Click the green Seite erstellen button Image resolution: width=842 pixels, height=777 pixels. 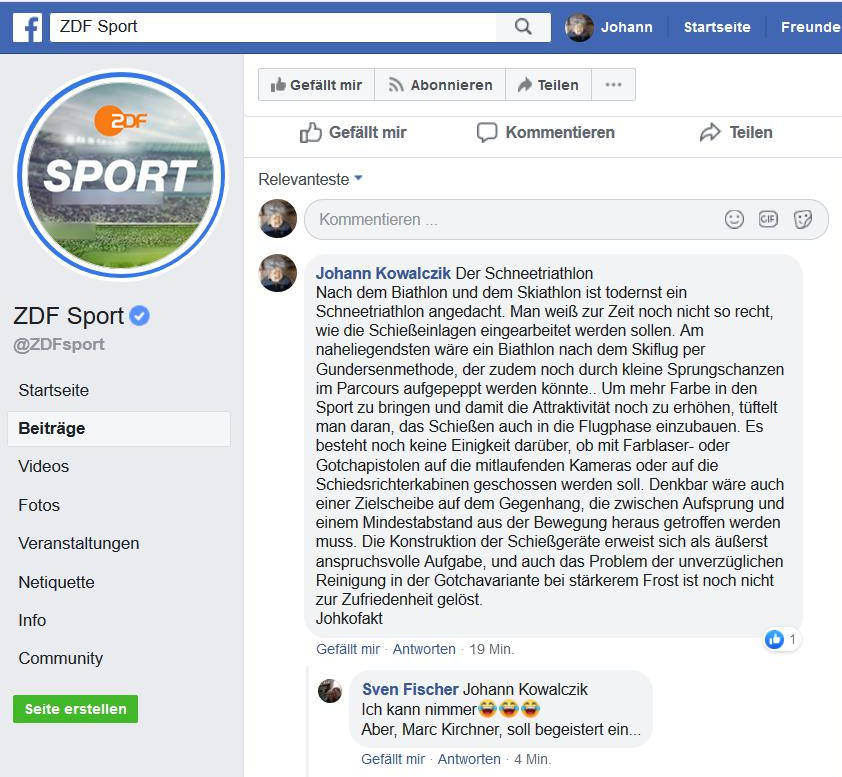(75, 709)
